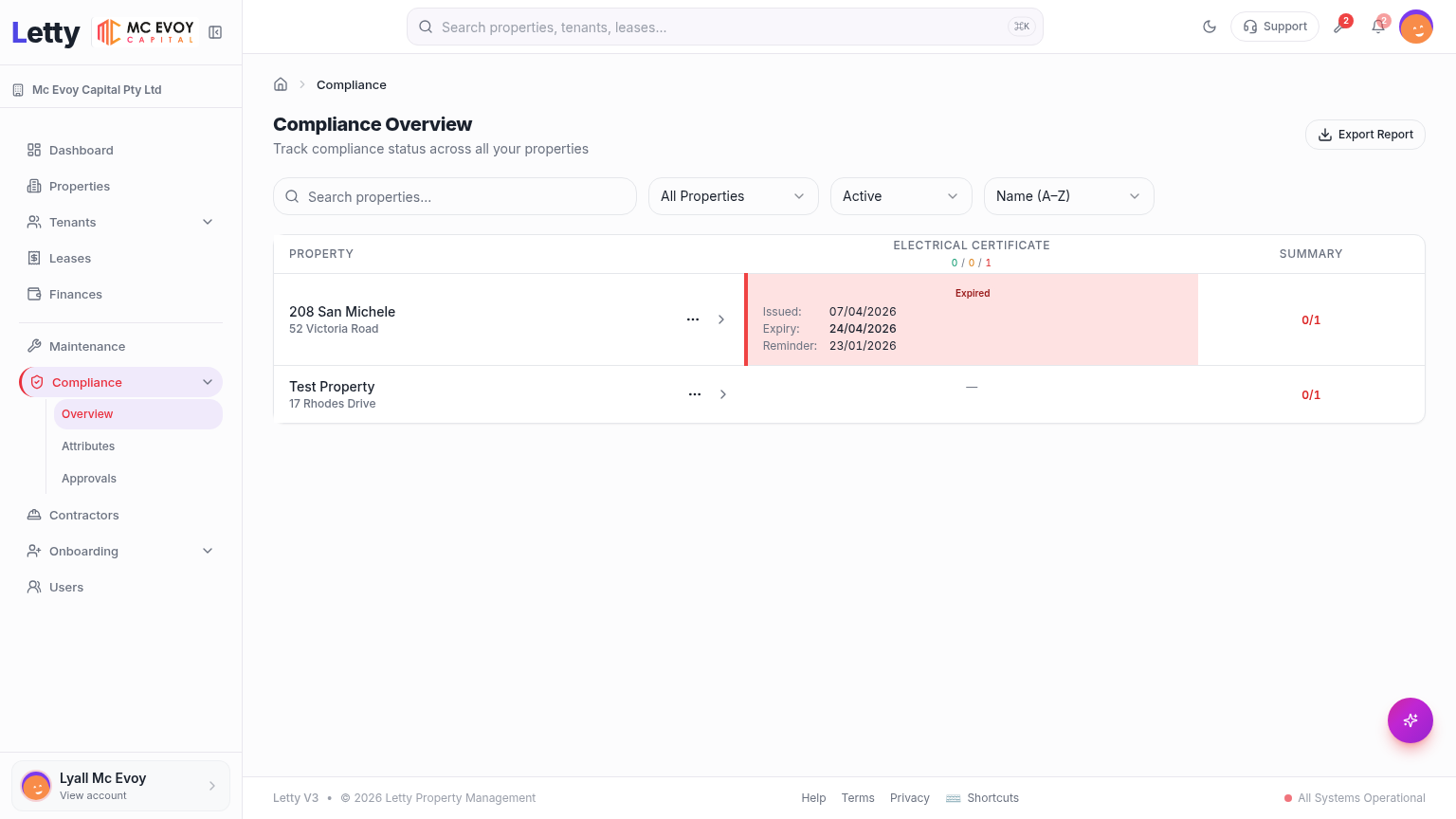The image size is (1456, 819).
Task: Open the Leases section
Action: (121, 258)
